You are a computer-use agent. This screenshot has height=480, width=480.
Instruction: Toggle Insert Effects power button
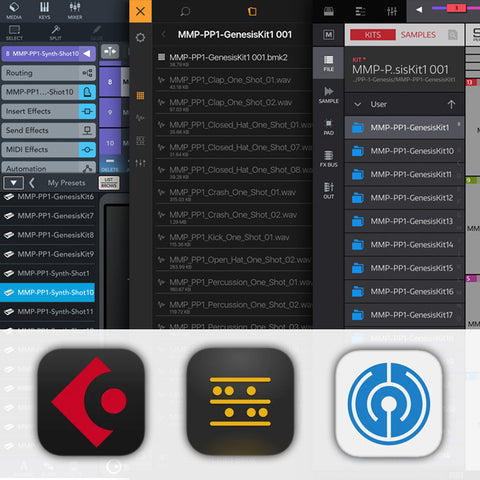87,111
